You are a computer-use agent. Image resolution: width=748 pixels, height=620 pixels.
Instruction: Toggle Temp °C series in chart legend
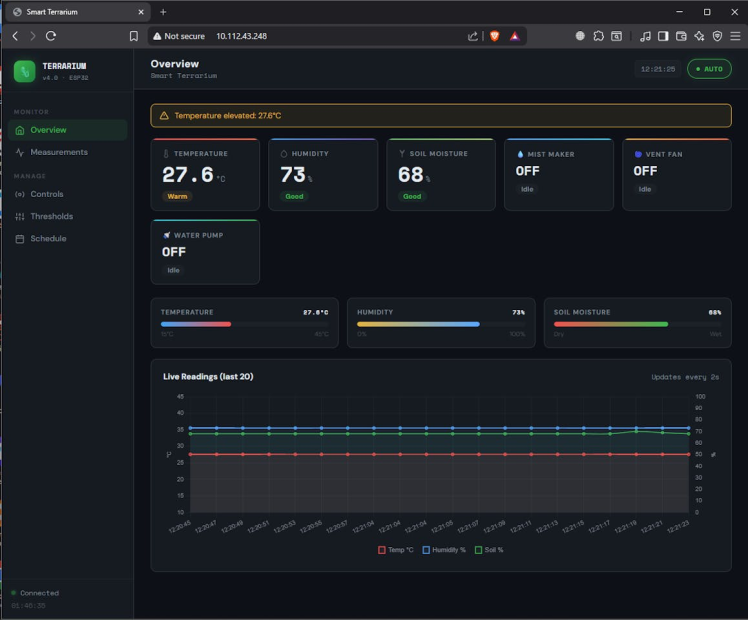click(x=395, y=550)
